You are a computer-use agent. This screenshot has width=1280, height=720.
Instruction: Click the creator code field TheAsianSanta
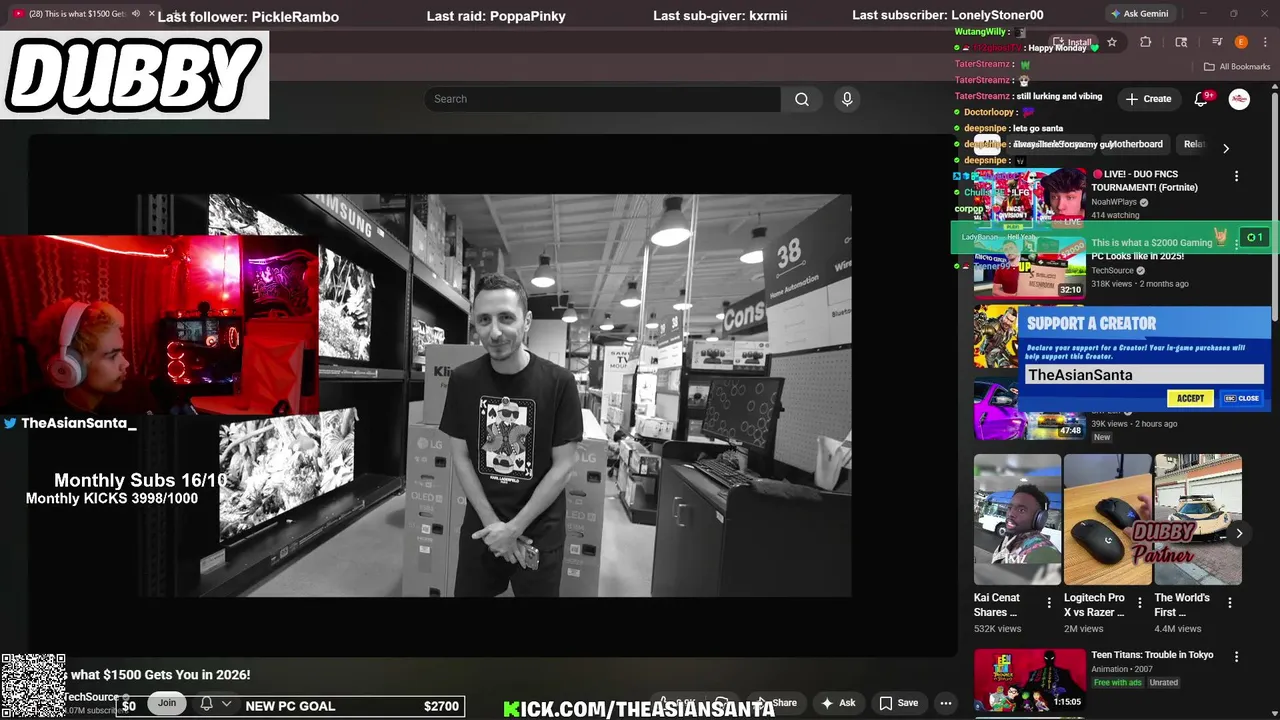tap(1142, 375)
